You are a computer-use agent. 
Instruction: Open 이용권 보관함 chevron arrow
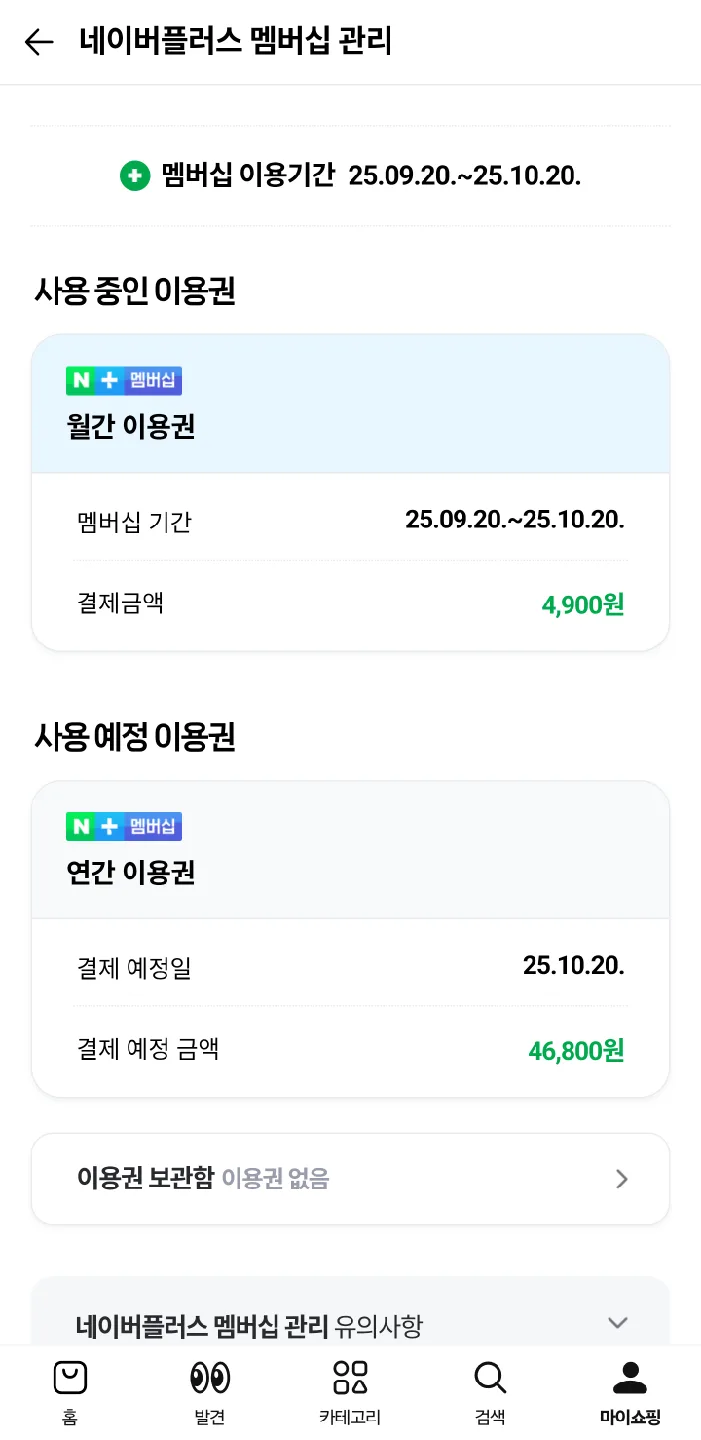click(622, 1179)
